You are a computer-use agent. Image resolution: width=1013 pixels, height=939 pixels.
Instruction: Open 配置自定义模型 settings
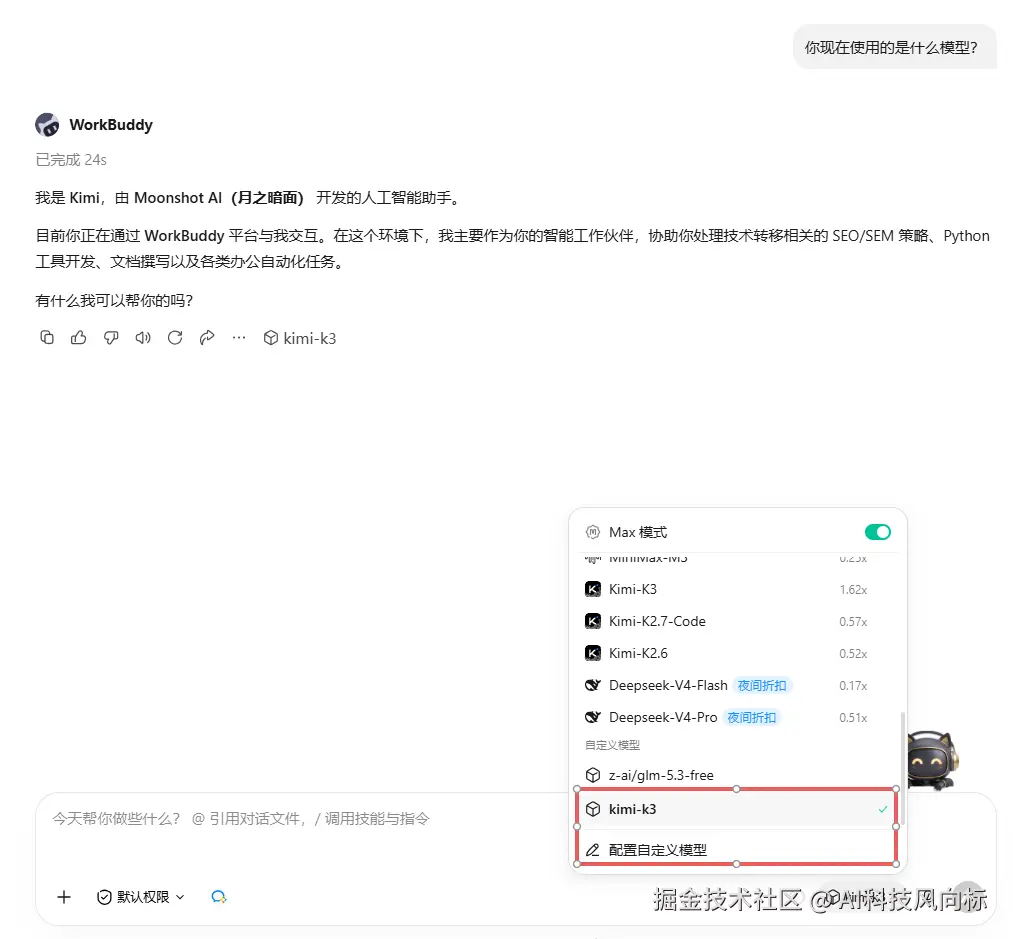(x=736, y=850)
